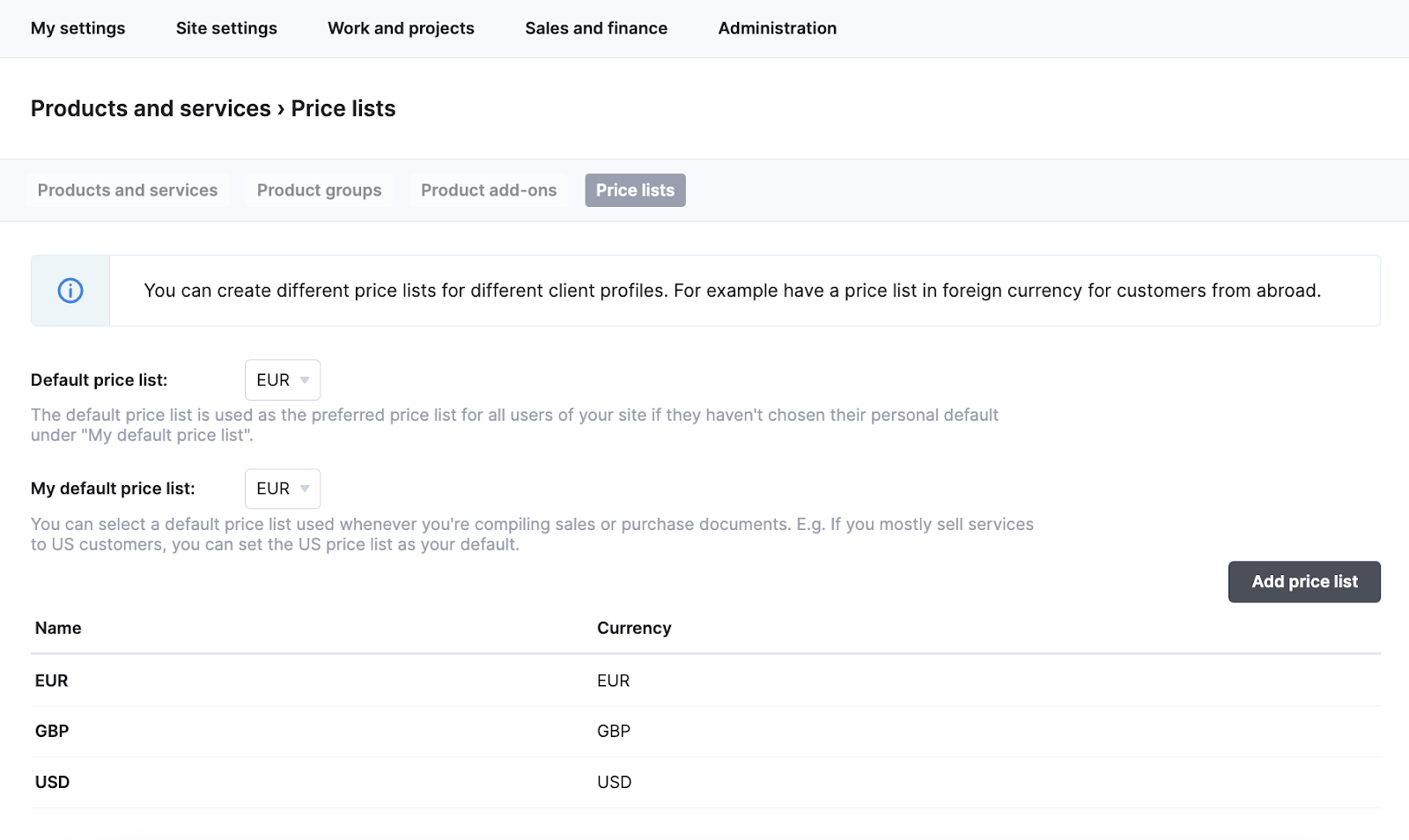Click the Default price list label
The image size is (1409, 840).
click(100, 380)
